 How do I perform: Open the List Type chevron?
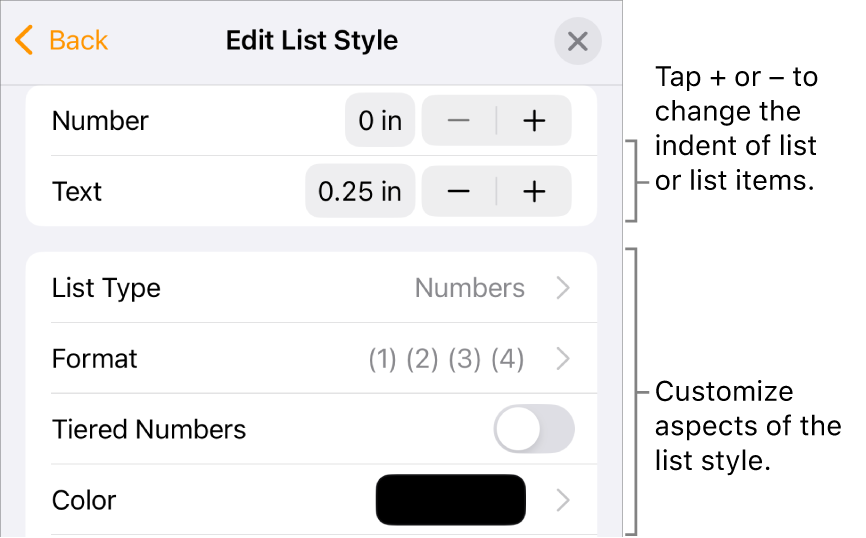coord(564,288)
